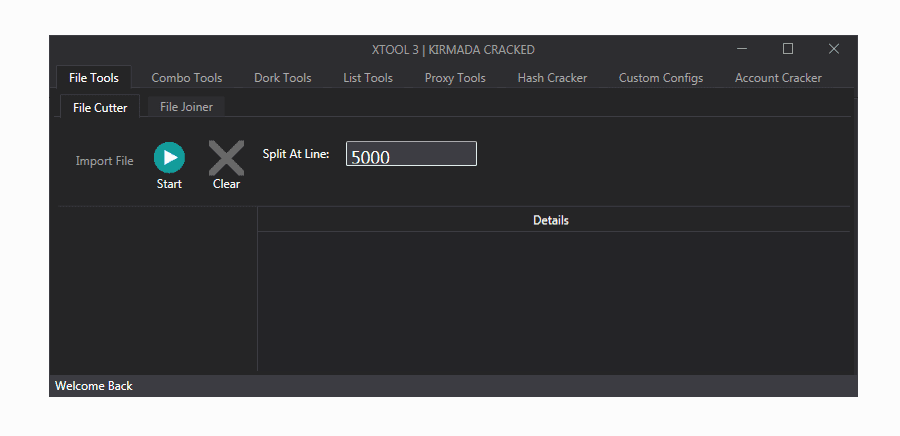Minimize the XTOOL 3 window
The width and height of the screenshot is (900, 436).
tap(742, 49)
